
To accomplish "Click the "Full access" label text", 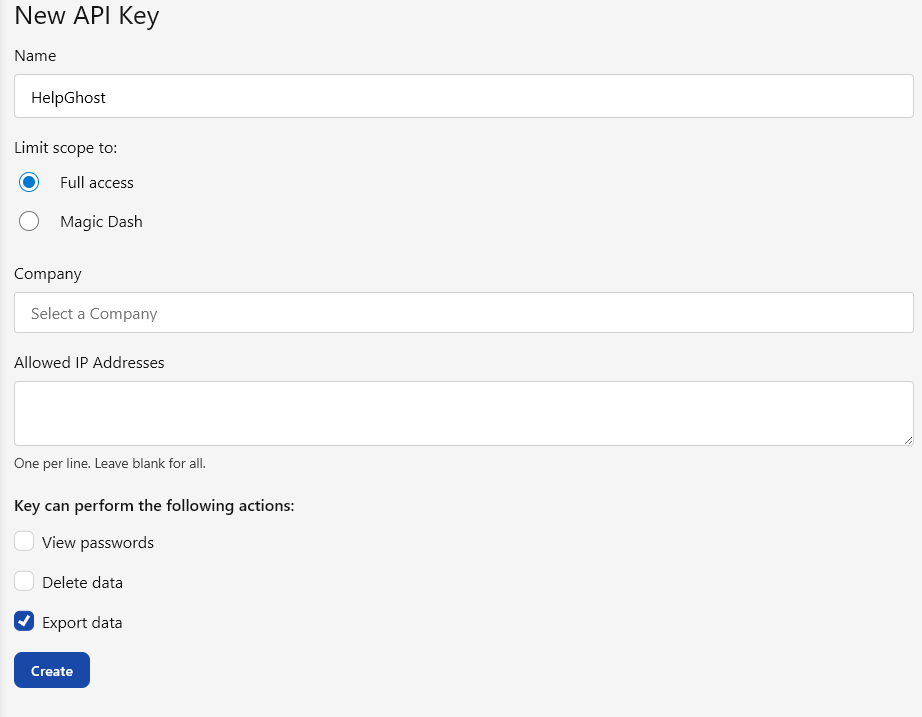I will tap(97, 183).
